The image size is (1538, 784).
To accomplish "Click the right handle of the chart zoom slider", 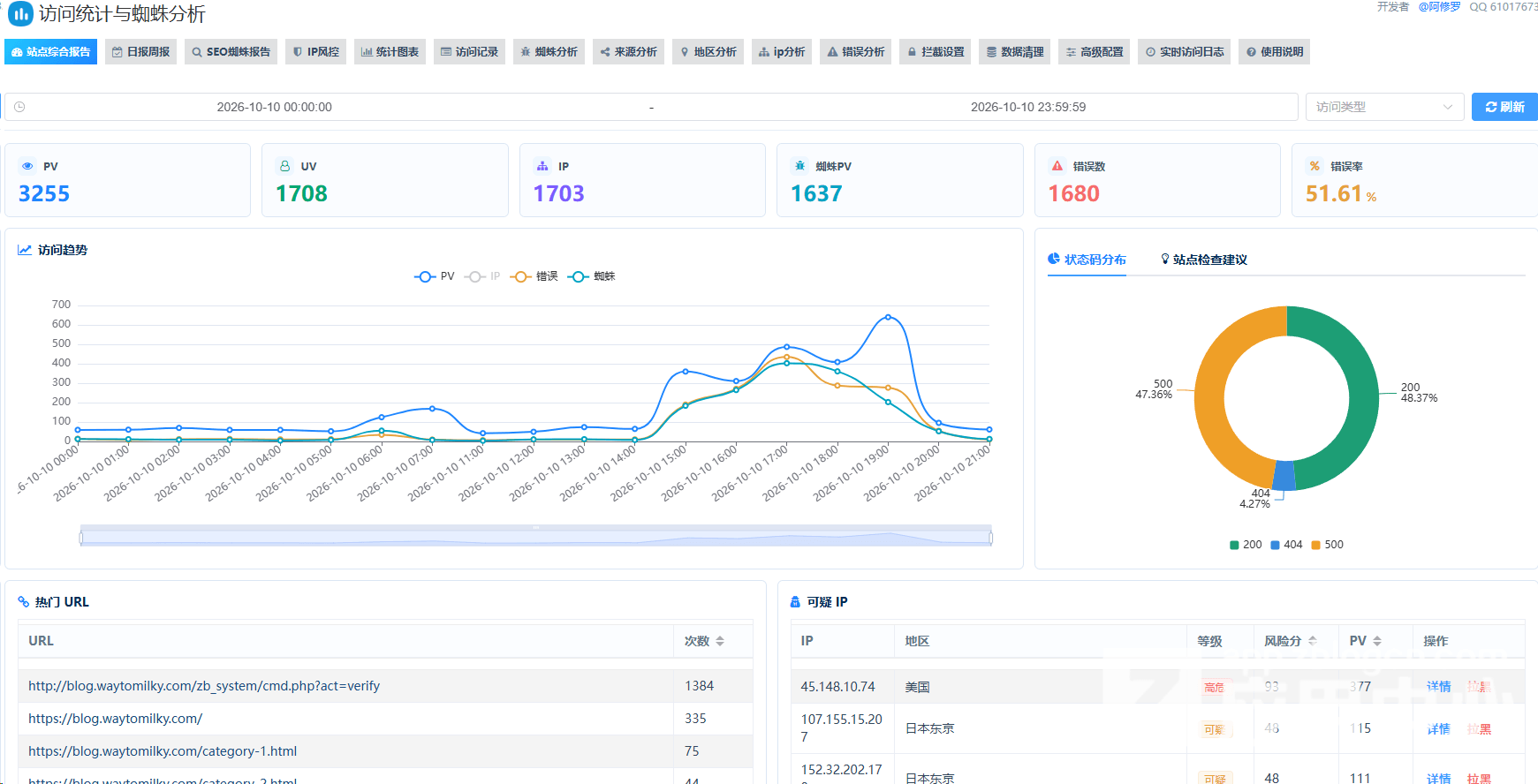I will 991,537.
